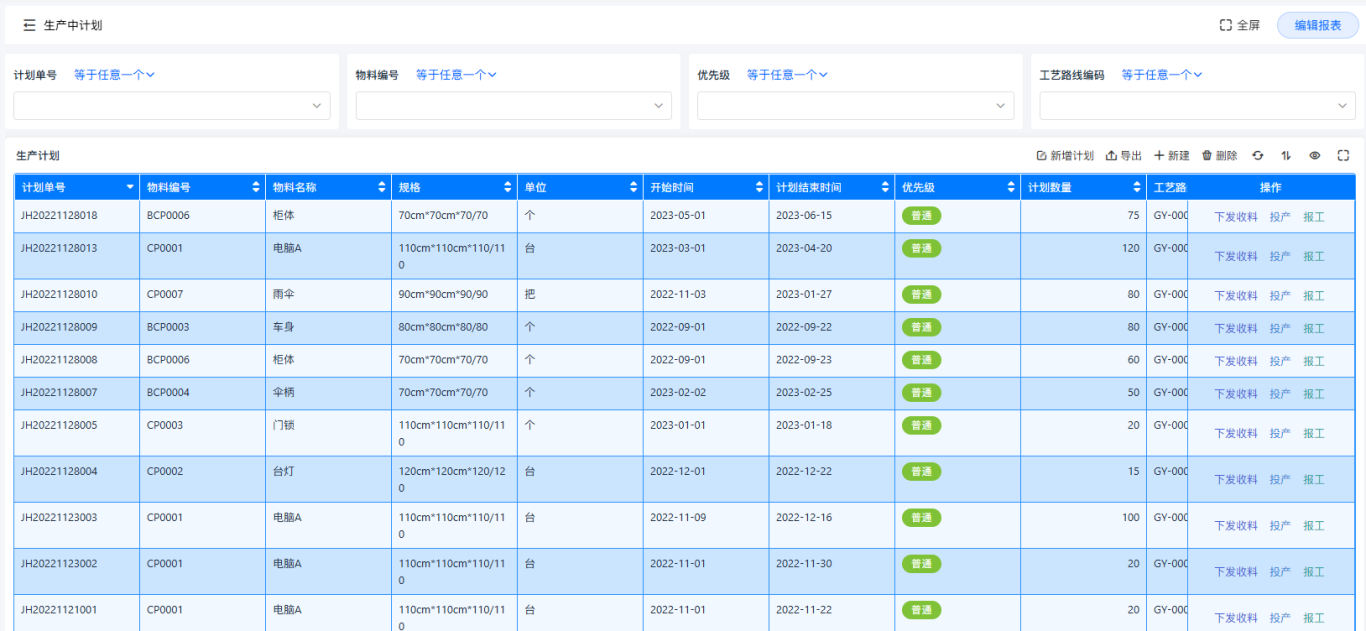Viewport: 1366px width, 631px height.
Task: Open 优先级 filter condition 等于任意一个
Action: pyautogui.click(x=787, y=75)
